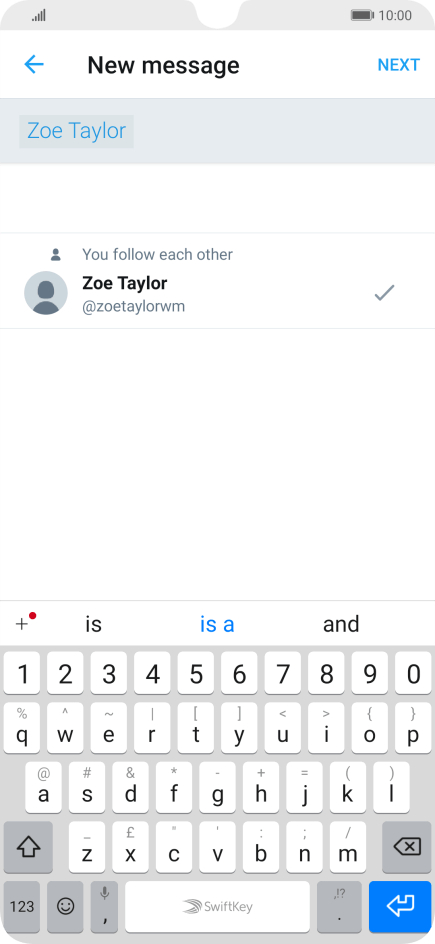Pick the 'and' word suggestion
Image resolution: width=435 pixels, height=944 pixels.
coord(341,624)
